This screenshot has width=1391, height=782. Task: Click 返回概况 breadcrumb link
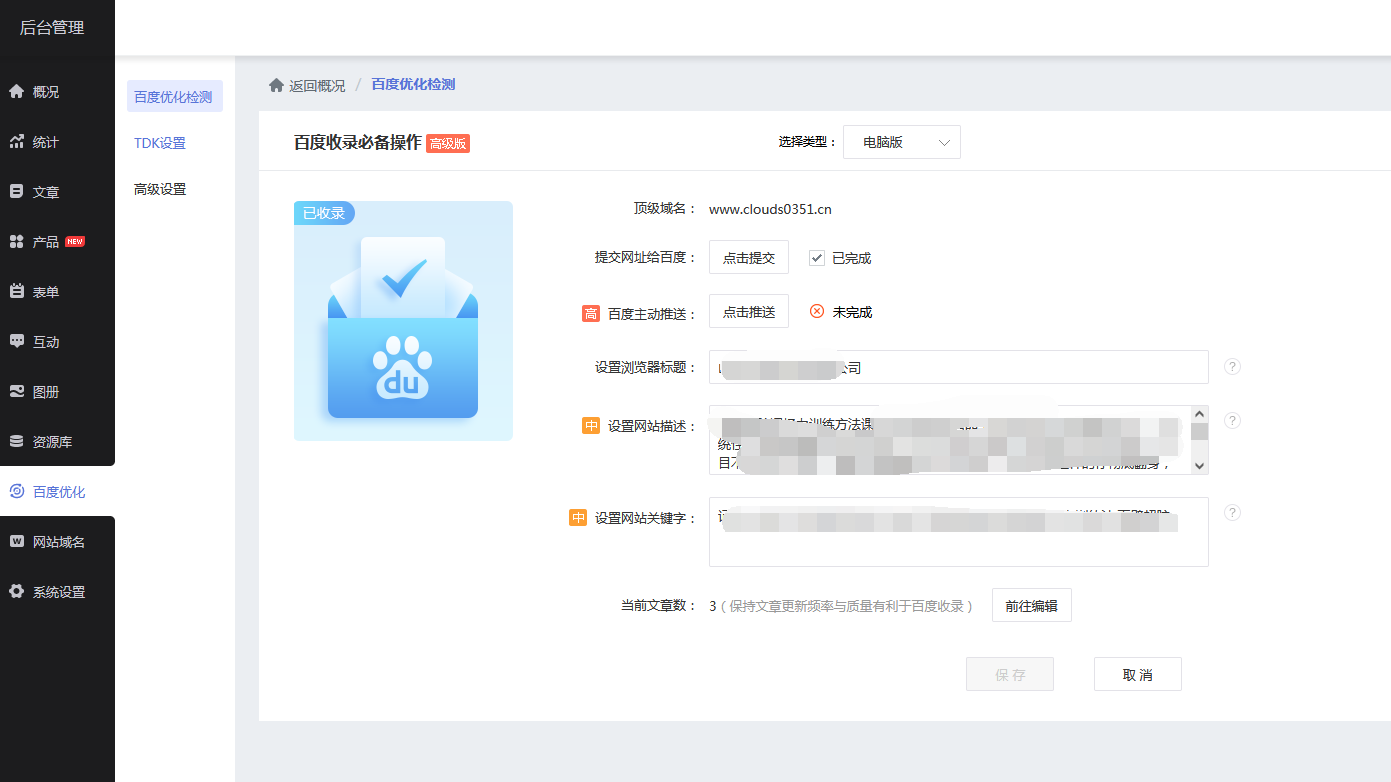tap(314, 84)
